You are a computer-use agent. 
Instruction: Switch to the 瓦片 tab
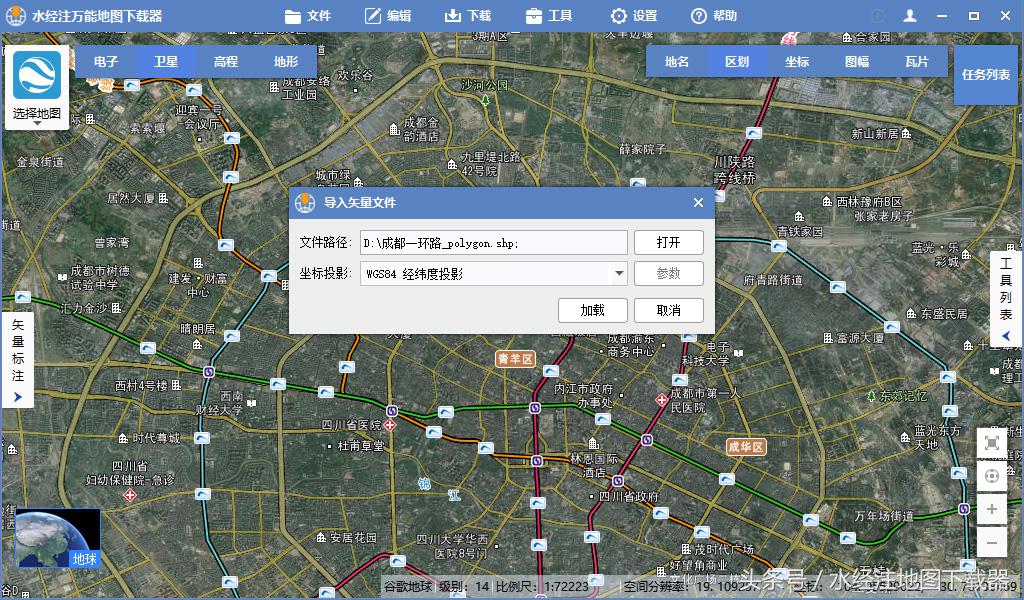point(915,61)
